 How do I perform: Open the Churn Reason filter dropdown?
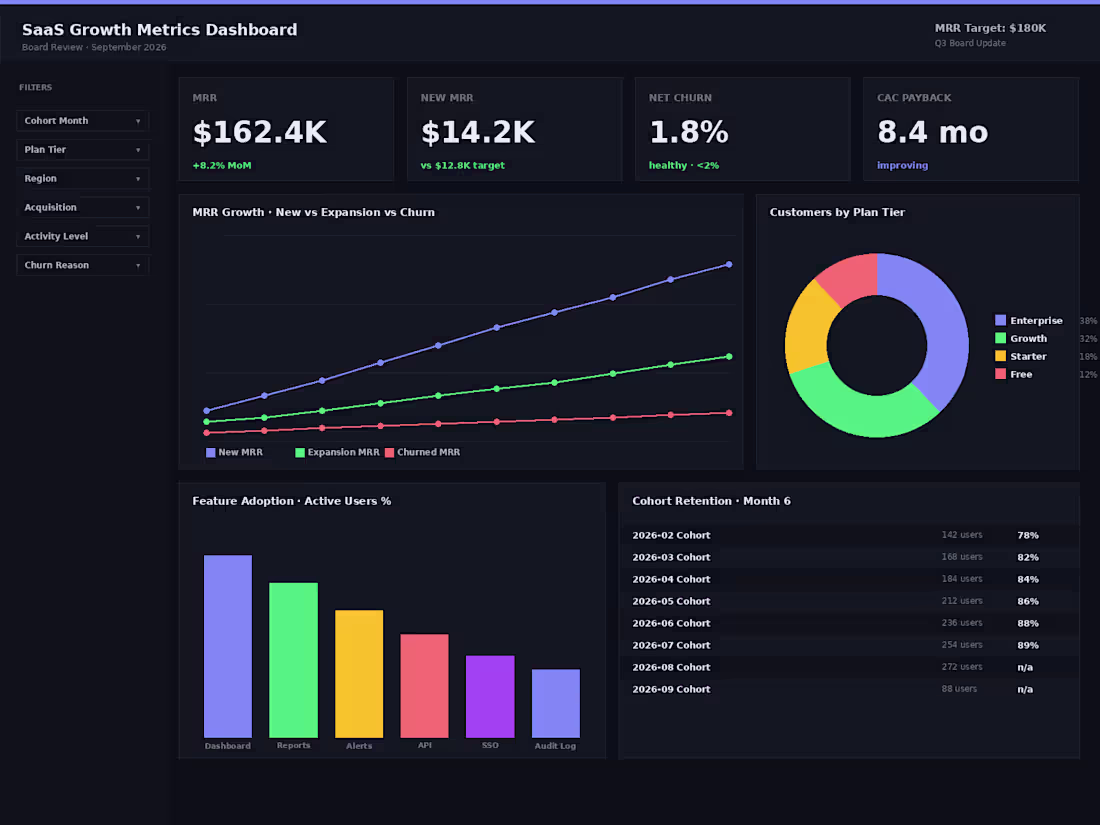pos(82,264)
